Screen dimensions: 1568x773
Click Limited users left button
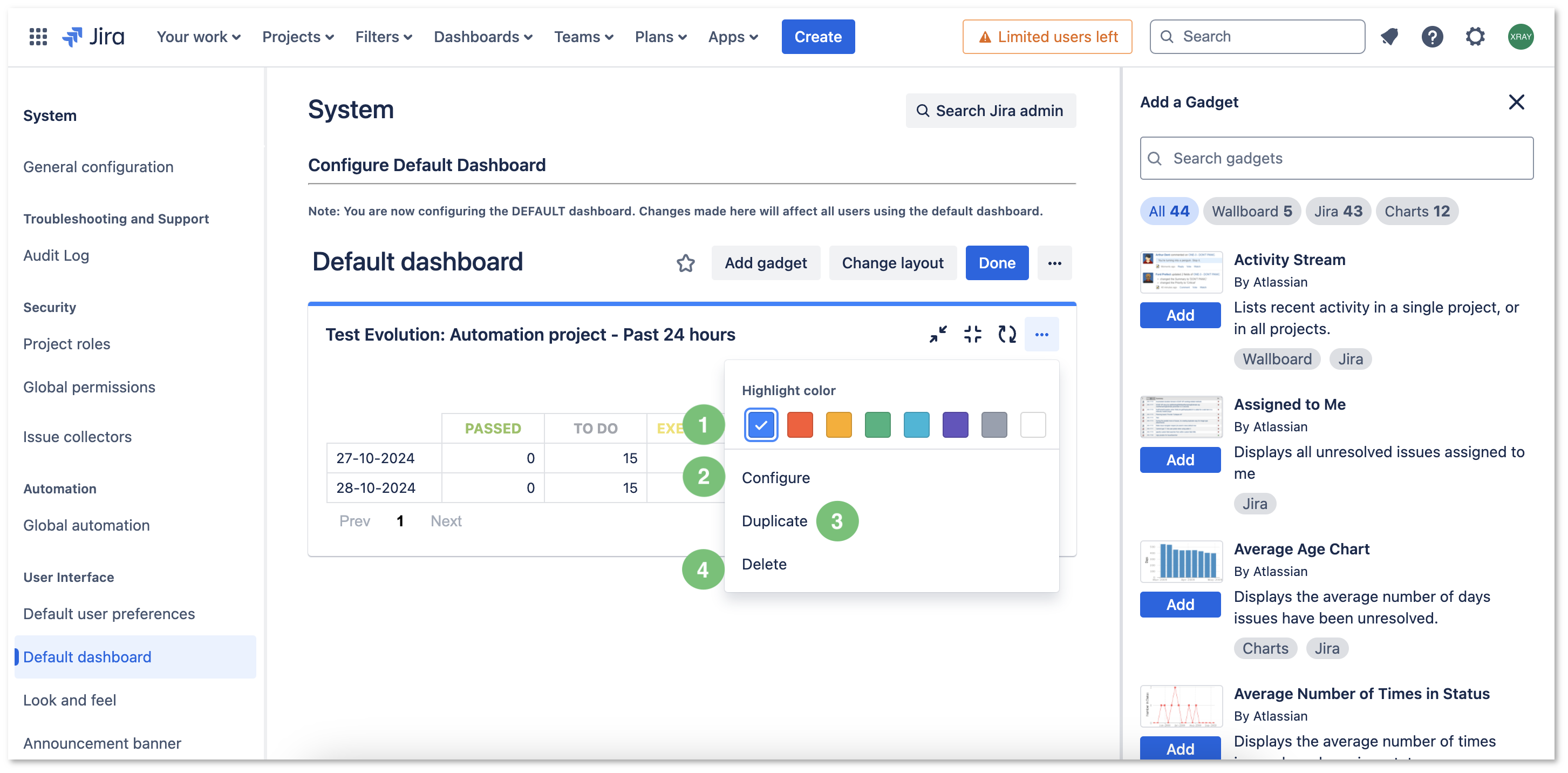click(x=1047, y=37)
